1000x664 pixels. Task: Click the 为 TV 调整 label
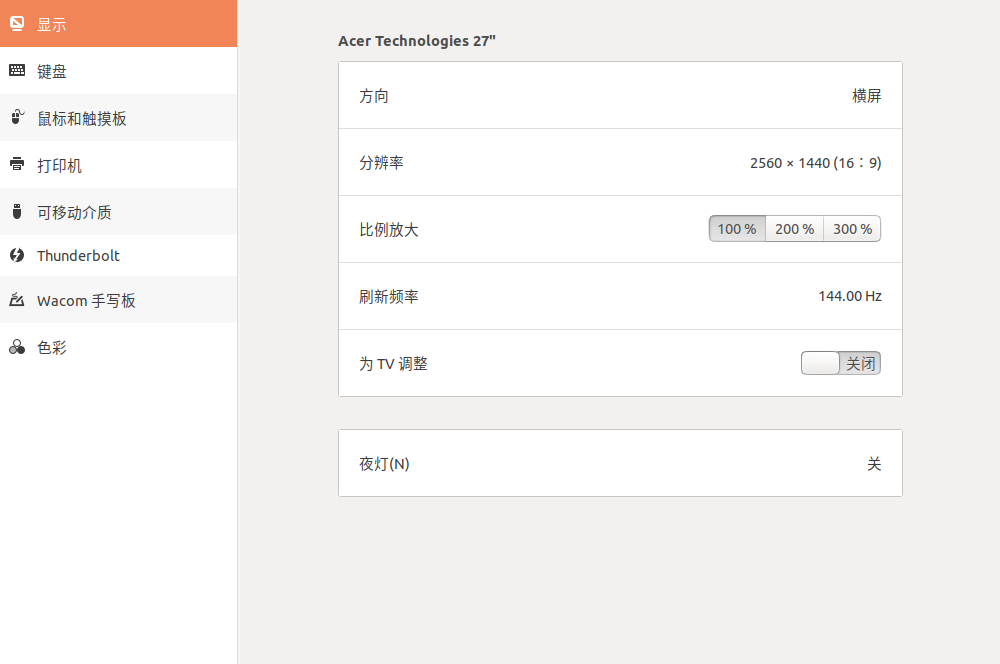pyautogui.click(x=393, y=364)
